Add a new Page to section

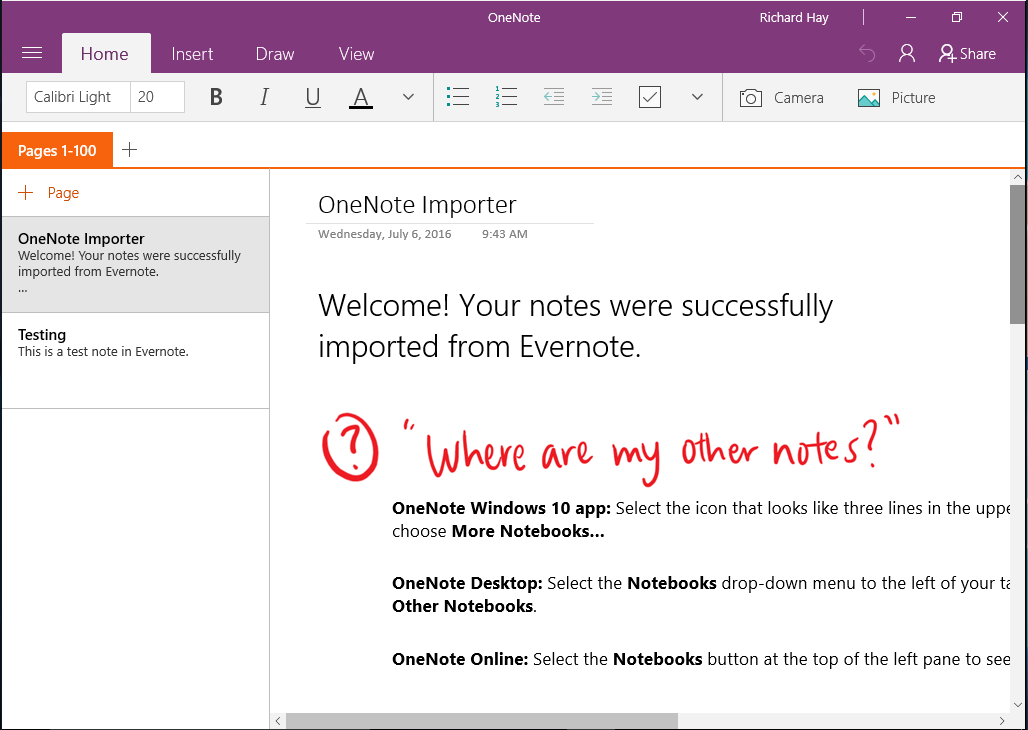coord(50,193)
